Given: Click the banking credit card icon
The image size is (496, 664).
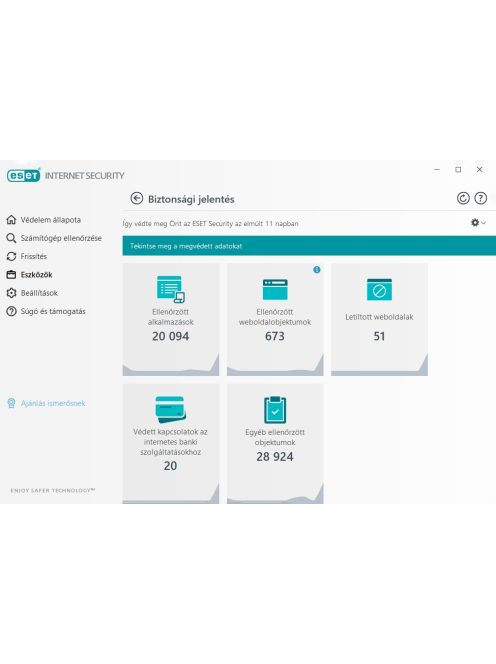Looking at the screenshot, I should click(170, 409).
